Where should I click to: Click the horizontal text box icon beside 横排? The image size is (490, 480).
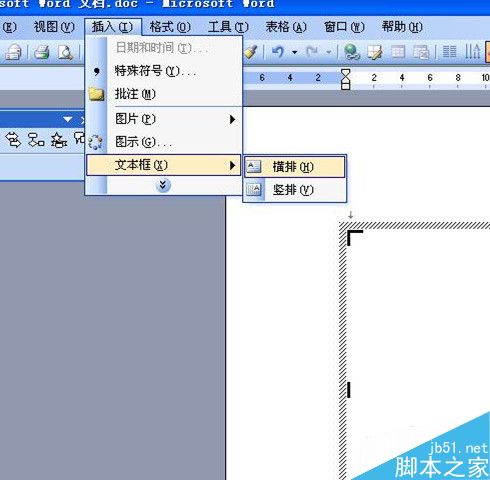254,167
